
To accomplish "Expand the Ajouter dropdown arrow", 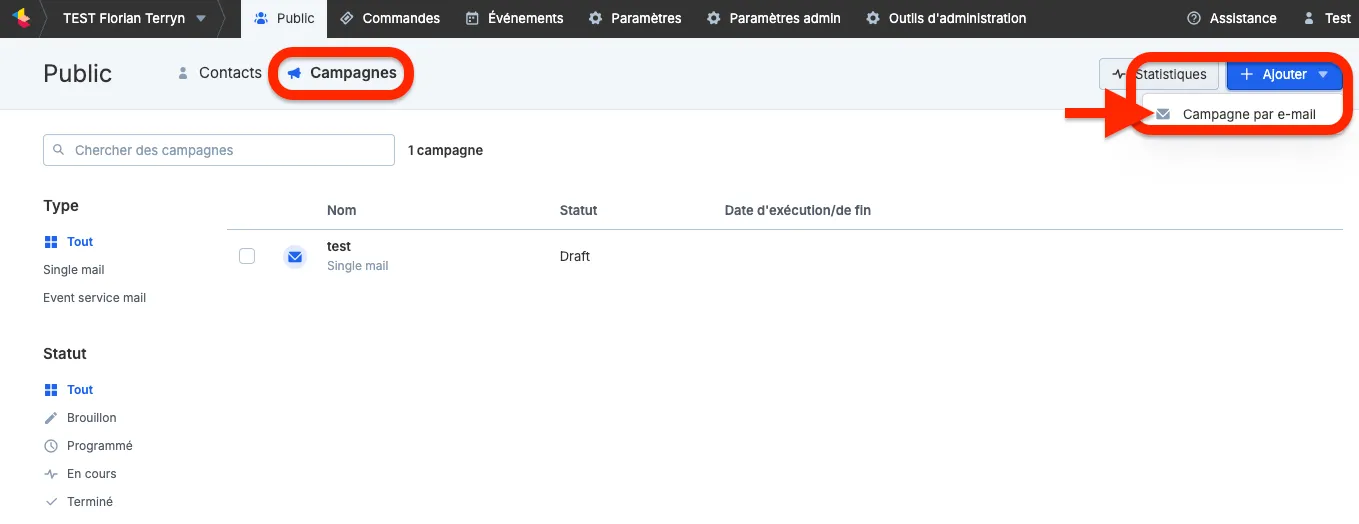I will (1323, 74).
